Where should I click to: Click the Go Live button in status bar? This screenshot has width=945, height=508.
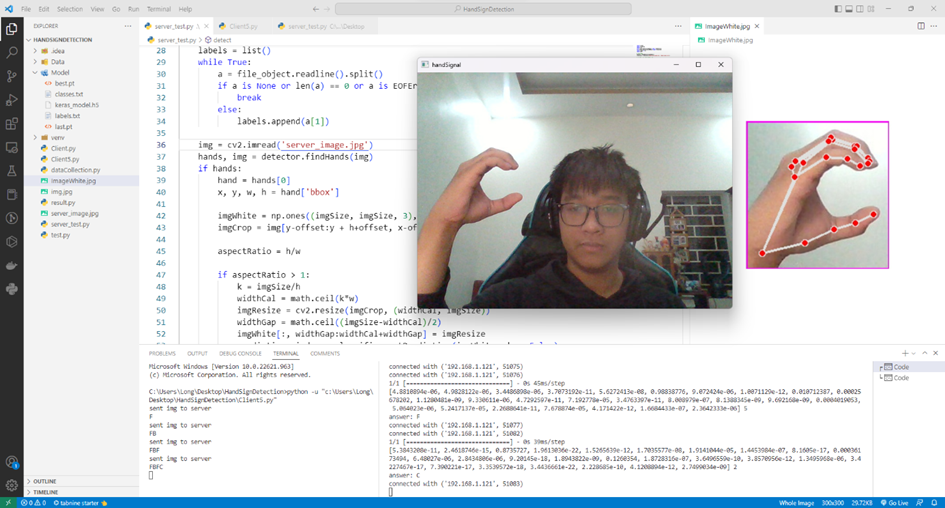pos(894,503)
